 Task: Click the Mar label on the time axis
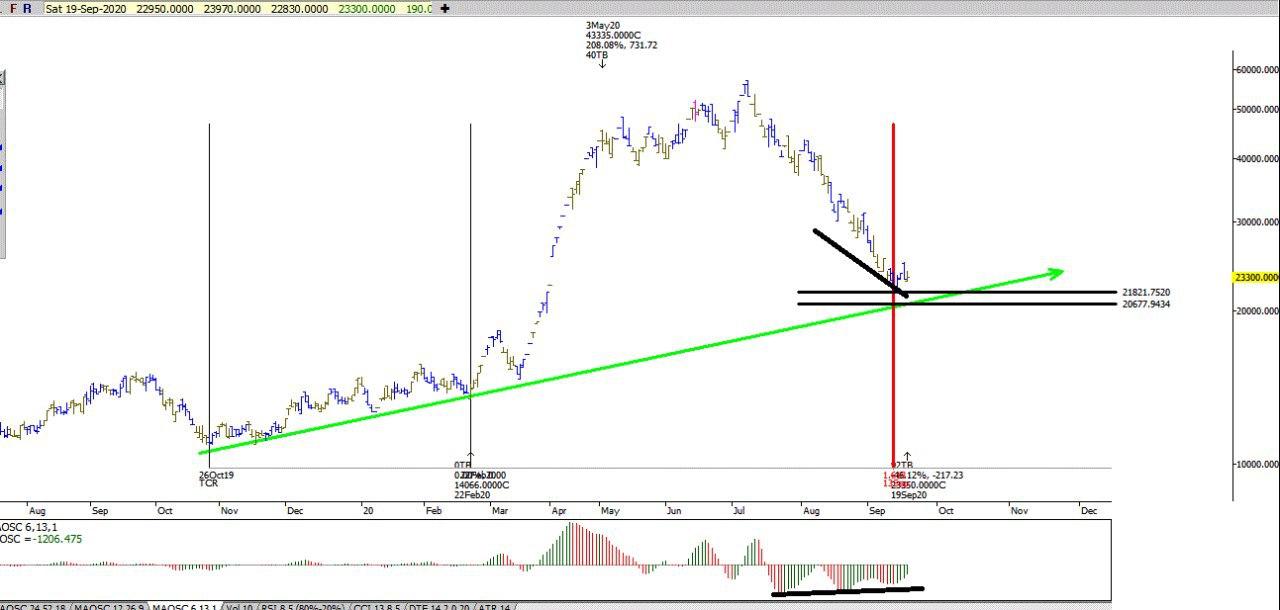[x=500, y=510]
